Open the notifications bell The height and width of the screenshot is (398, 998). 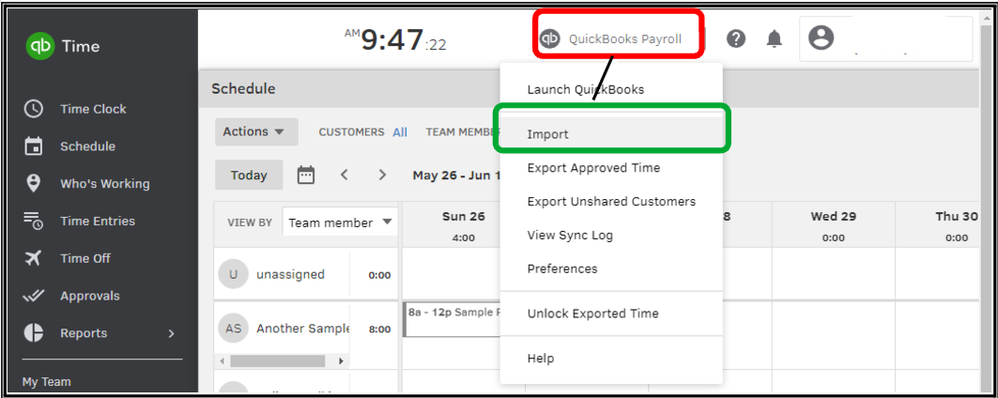pos(774,39)
